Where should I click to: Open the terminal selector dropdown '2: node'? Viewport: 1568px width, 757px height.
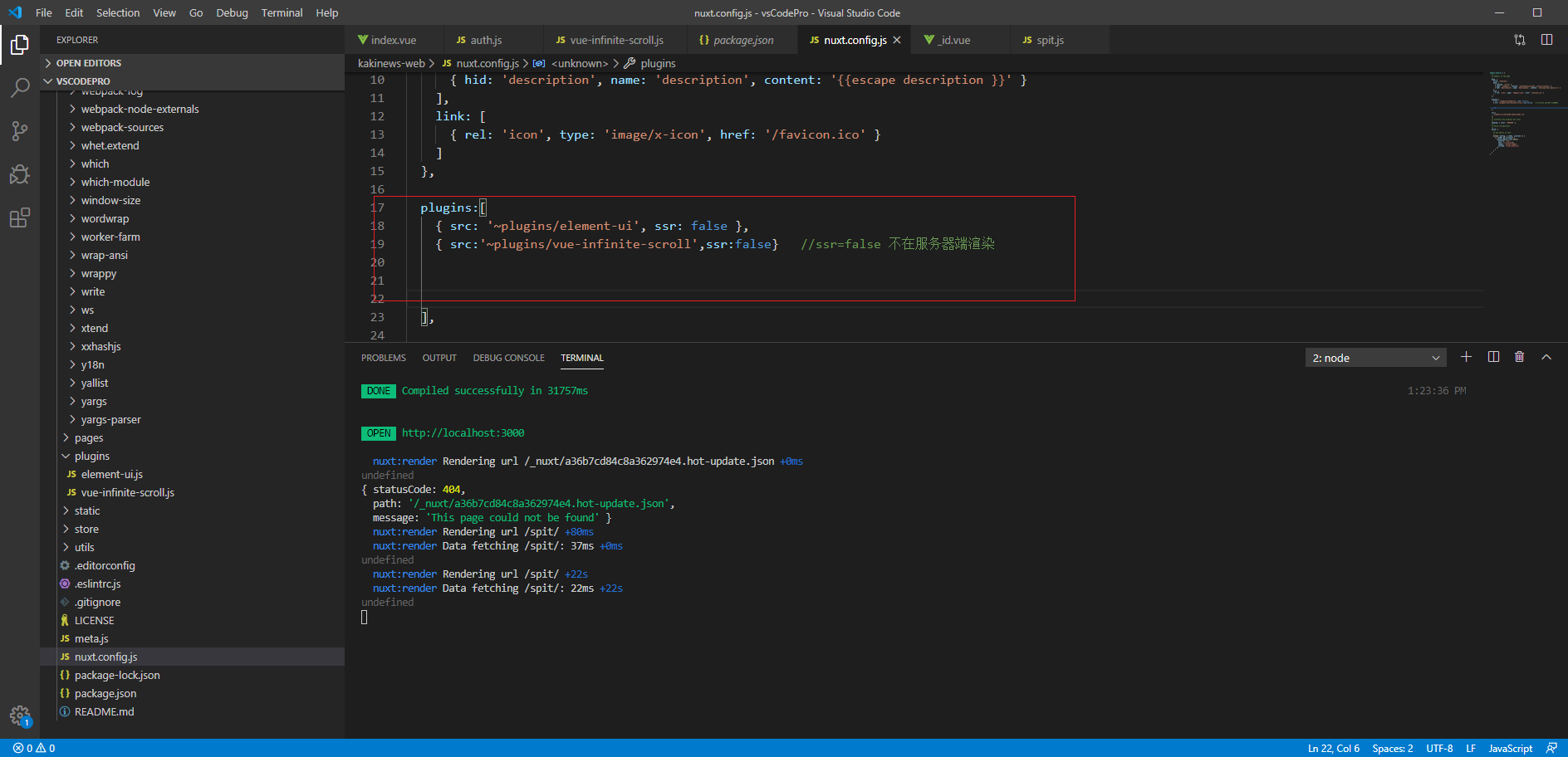(x=1375, y=358)
